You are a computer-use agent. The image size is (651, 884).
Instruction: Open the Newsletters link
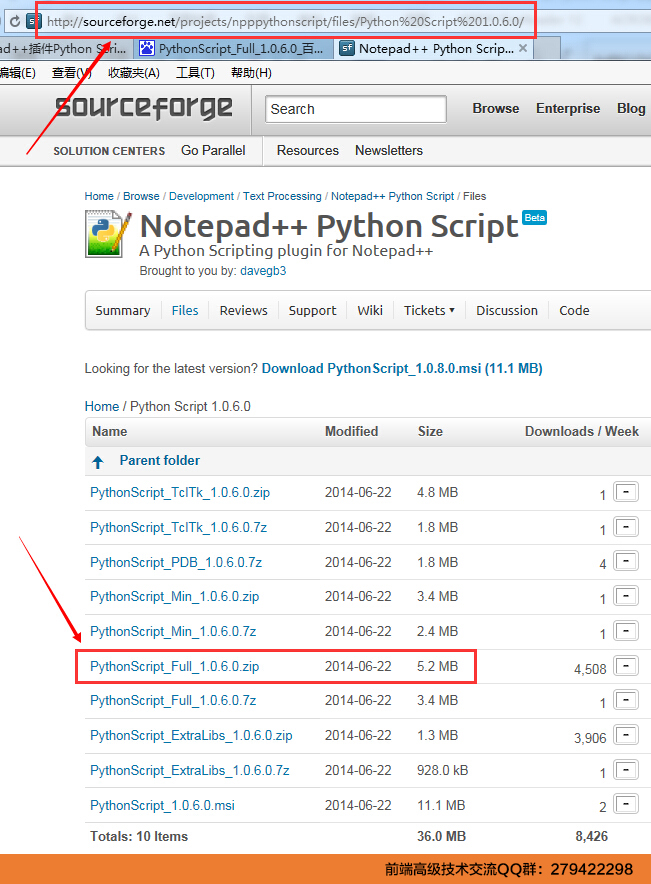(x=389, y=151)
